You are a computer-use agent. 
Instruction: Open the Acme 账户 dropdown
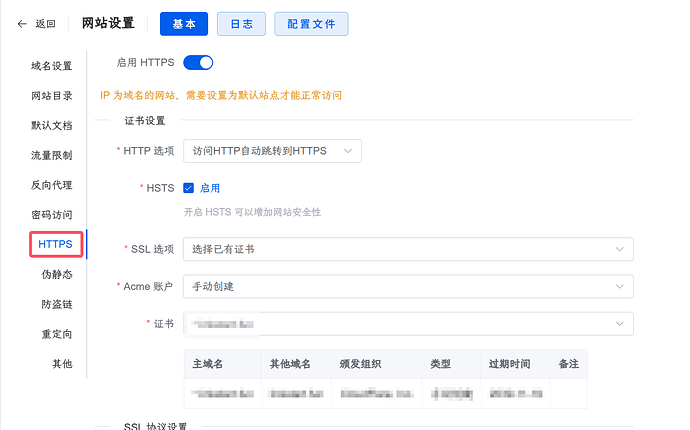[408, 287]
